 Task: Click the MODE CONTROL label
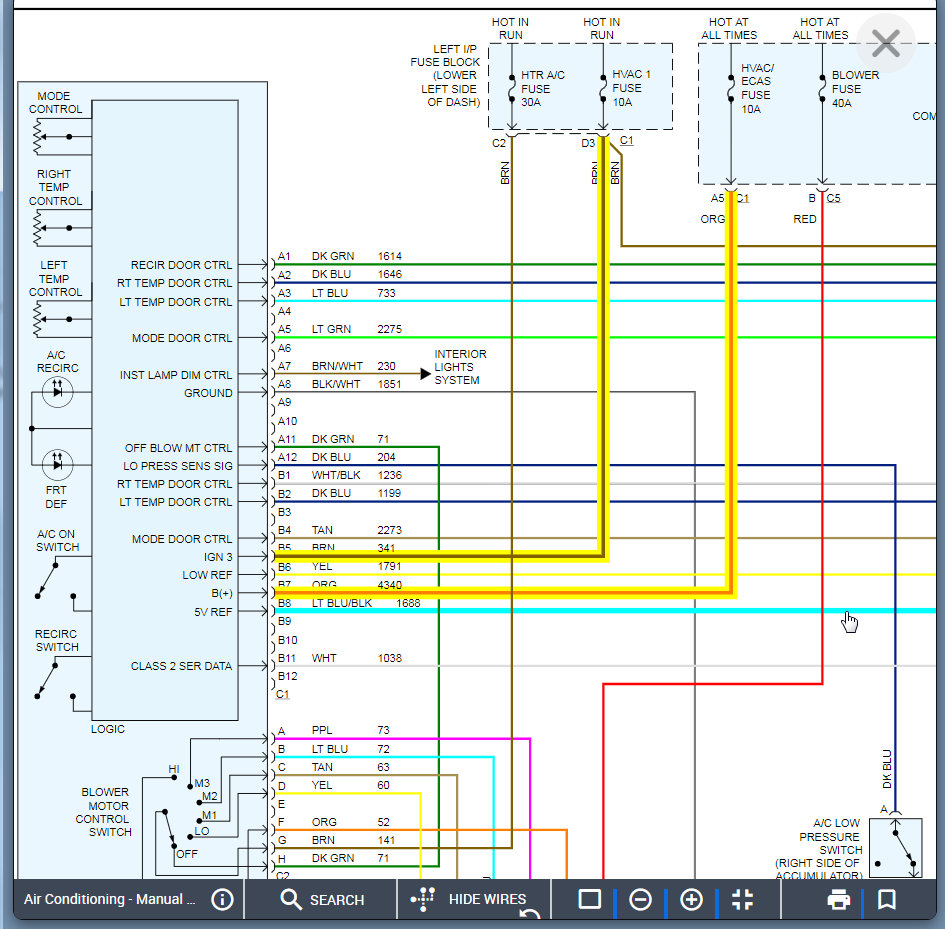click(55, 102)
